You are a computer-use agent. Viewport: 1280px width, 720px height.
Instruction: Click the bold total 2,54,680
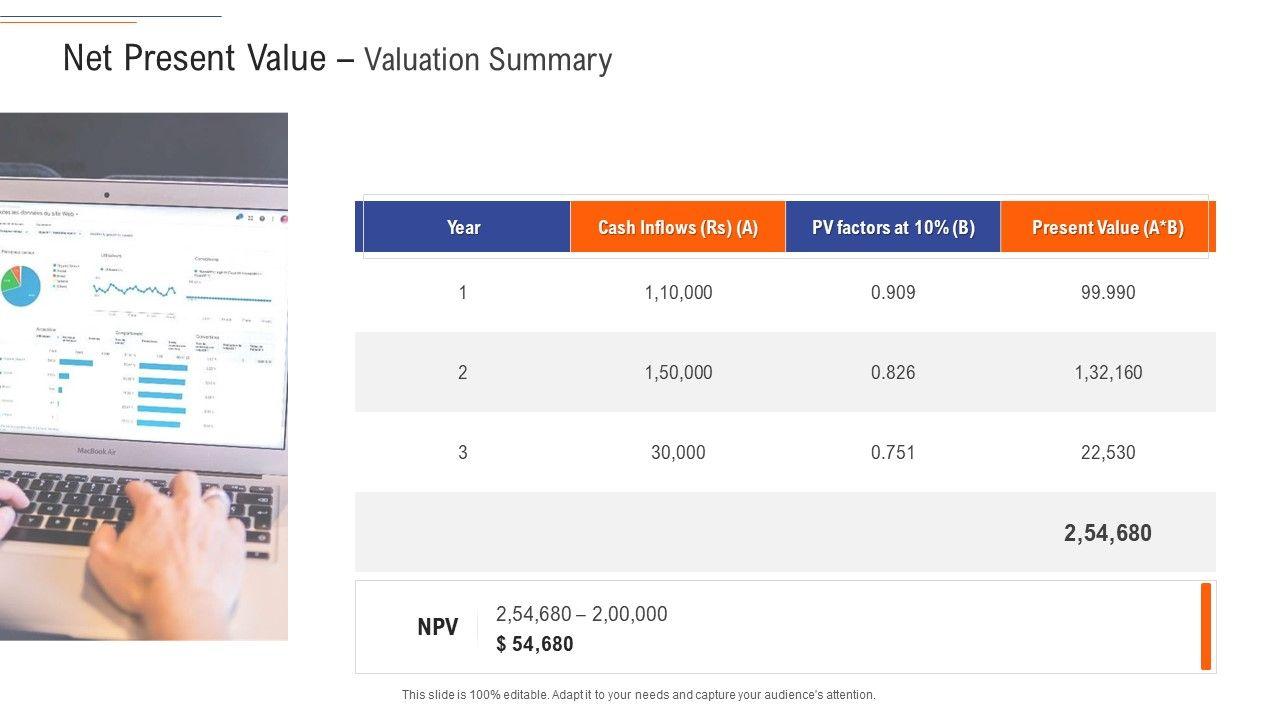click(1108, 533)
